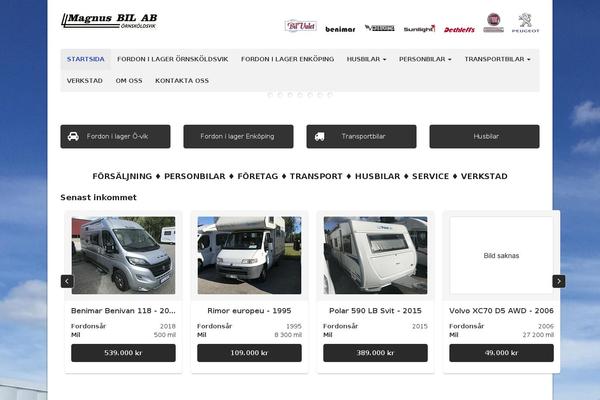Click the dark Transportbilar button

coord(361,136)
